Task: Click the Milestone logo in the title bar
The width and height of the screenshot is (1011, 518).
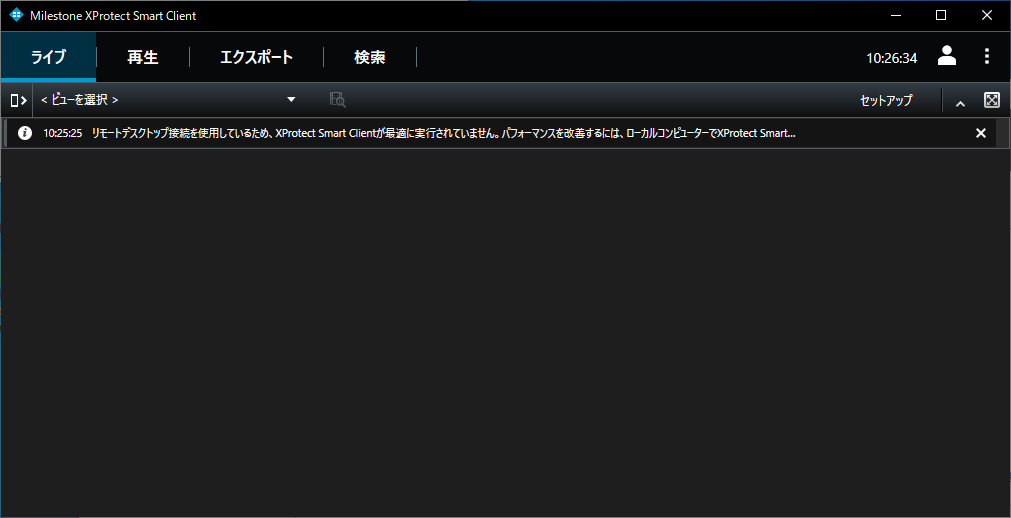Action: point(16,15)
